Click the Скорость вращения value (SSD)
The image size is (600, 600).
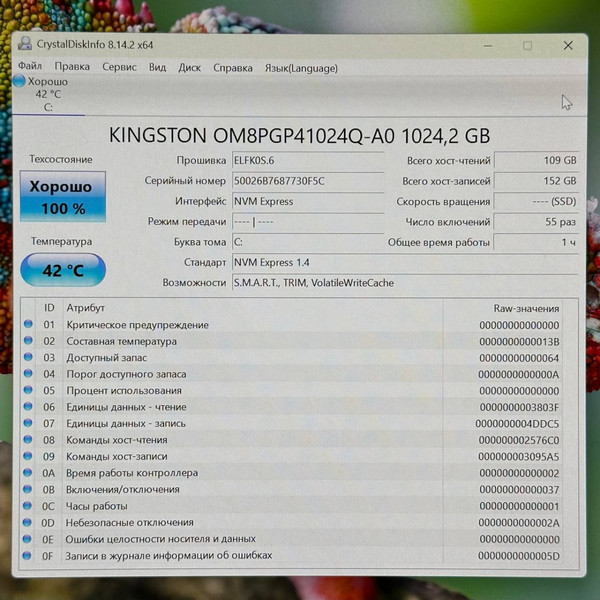click(x=536, y=201)
